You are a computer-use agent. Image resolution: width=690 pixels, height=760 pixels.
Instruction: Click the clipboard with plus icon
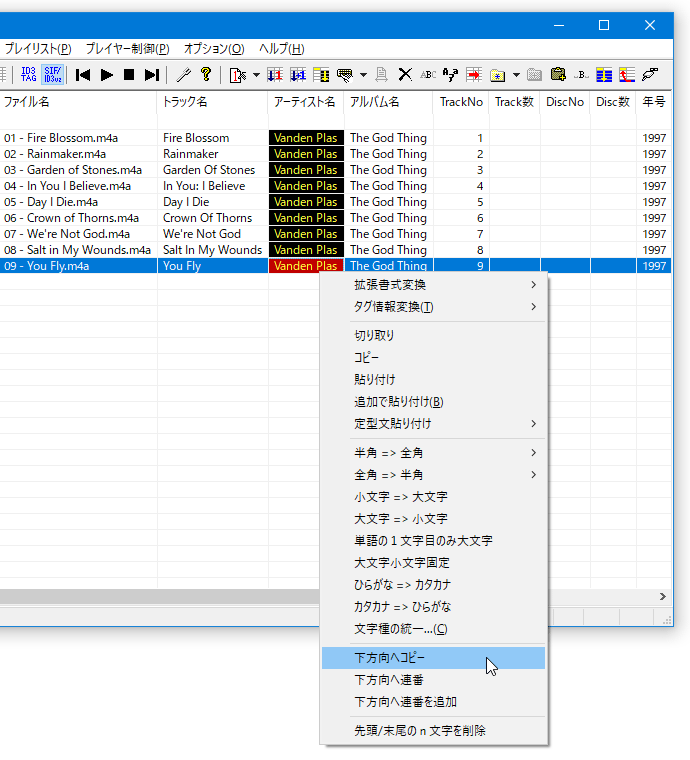point(558,75)
